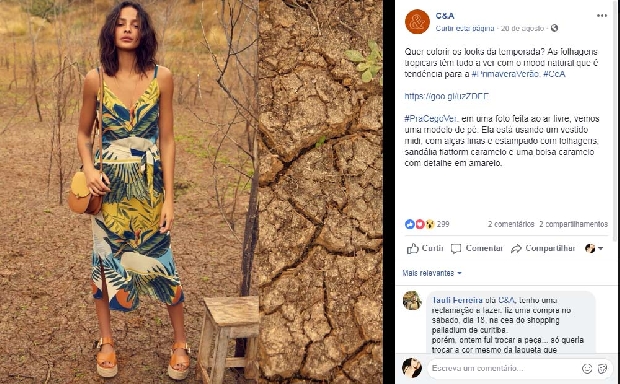Image resolution: width=620 pixels, height=384 pixels.
Task: Click the thumbs-up Curtir icon
Action: click(412, 248)
